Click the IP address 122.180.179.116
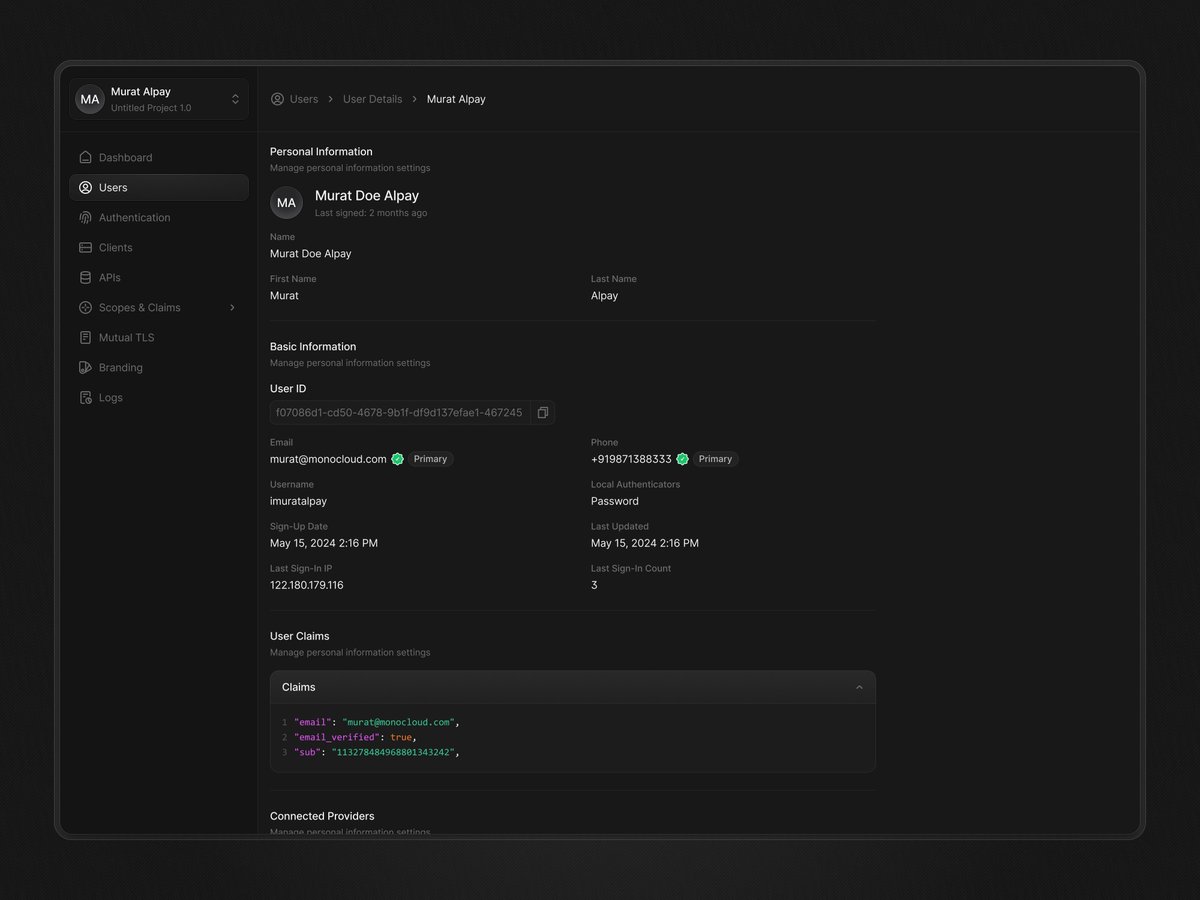 (306, 585)
